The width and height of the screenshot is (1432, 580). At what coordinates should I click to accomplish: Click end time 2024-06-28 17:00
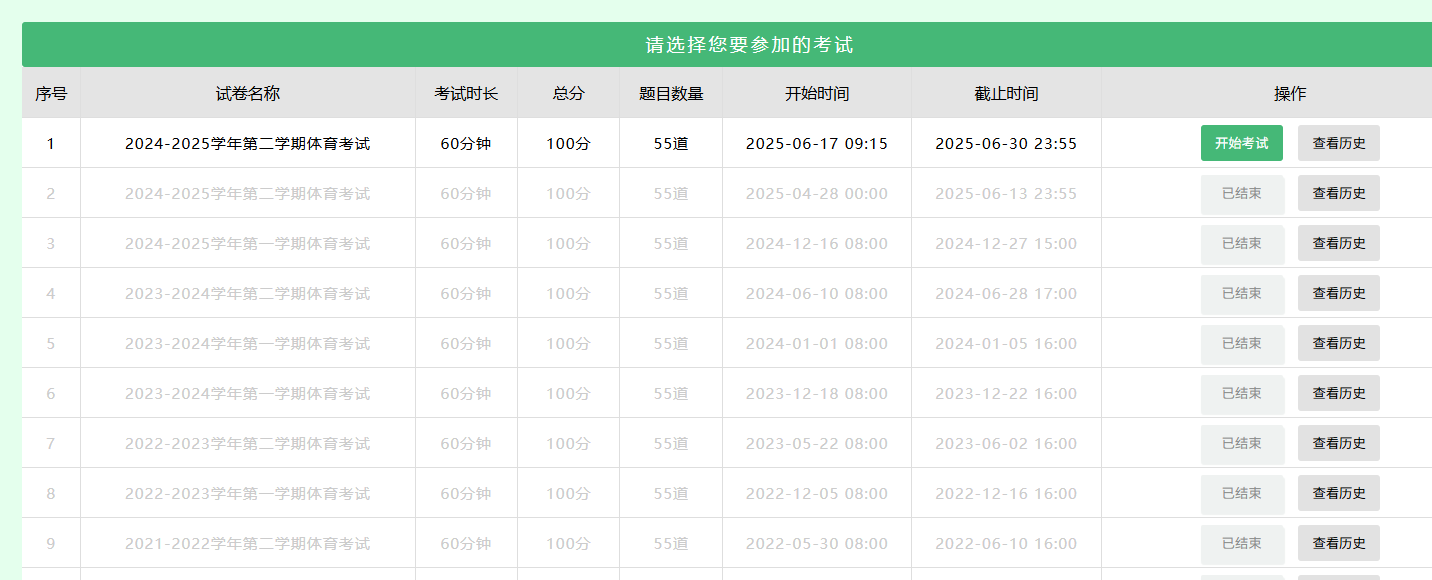[x=1006, y=294]
